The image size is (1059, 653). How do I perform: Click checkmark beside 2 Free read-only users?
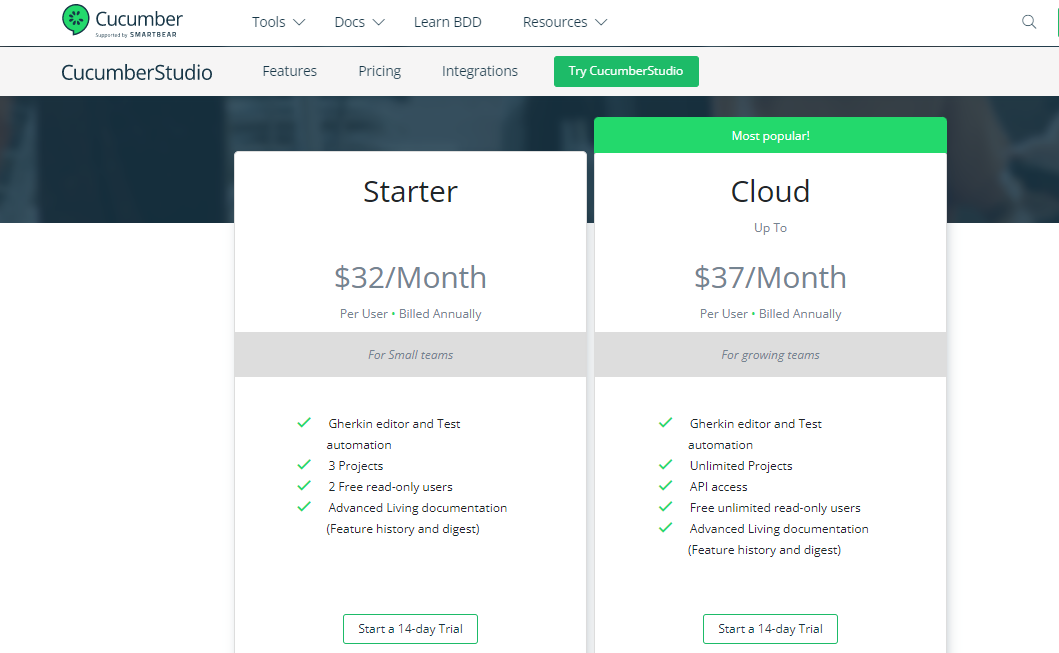click(304, 486)
